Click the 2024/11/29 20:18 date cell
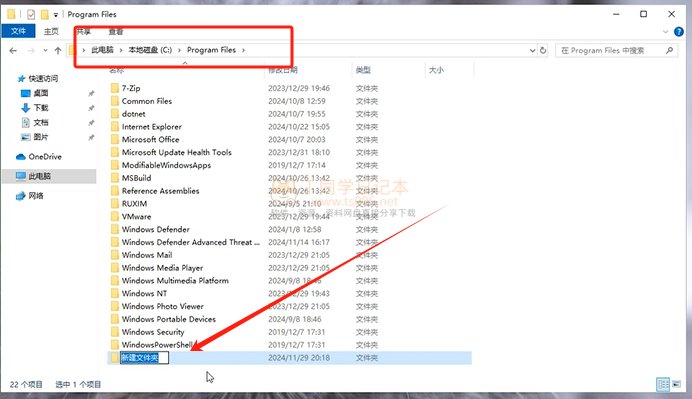The image size is (692, 399). point(299,358)
